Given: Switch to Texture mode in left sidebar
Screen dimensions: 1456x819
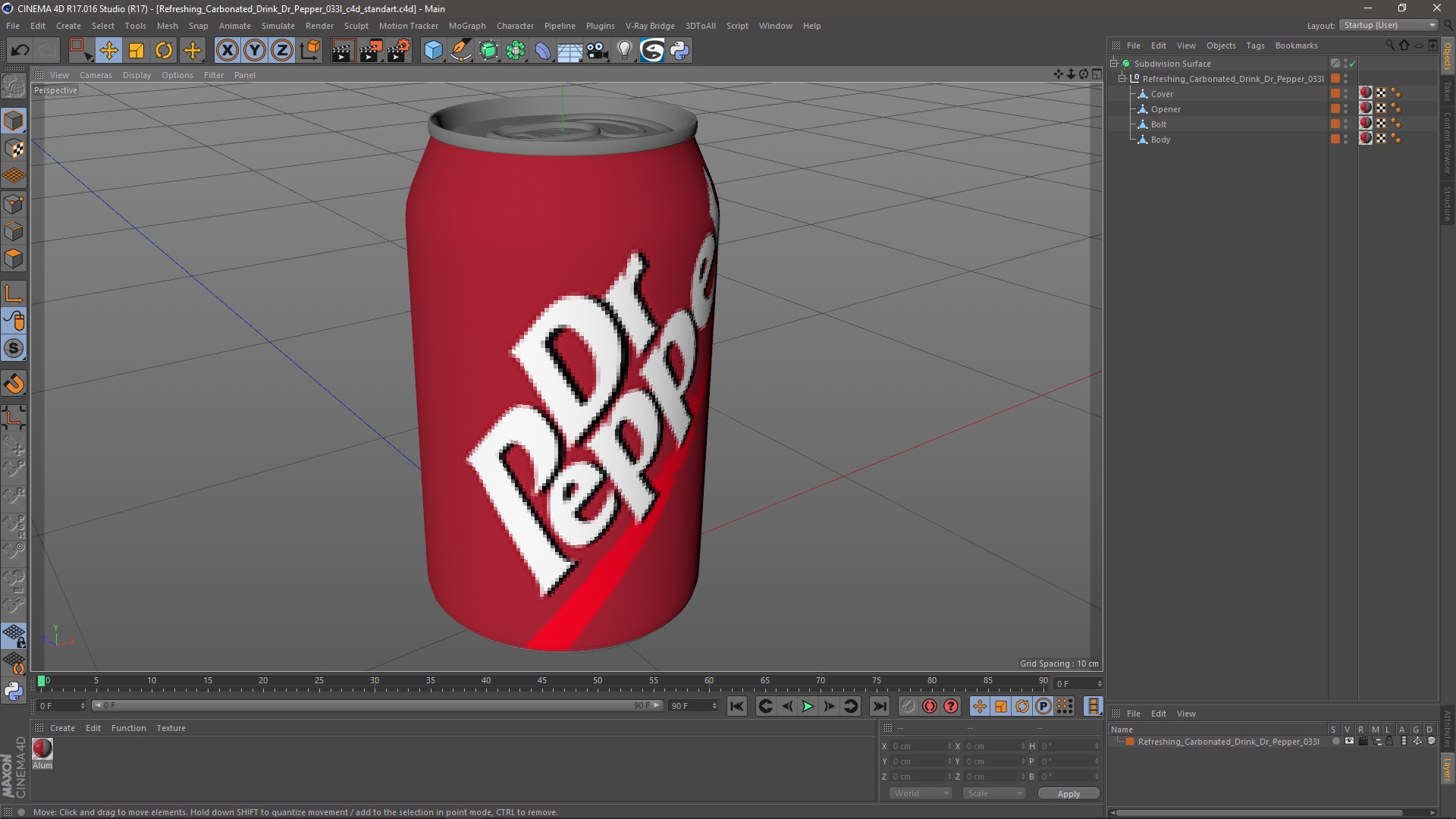Looking at the screenshot, I should [14, 149].
